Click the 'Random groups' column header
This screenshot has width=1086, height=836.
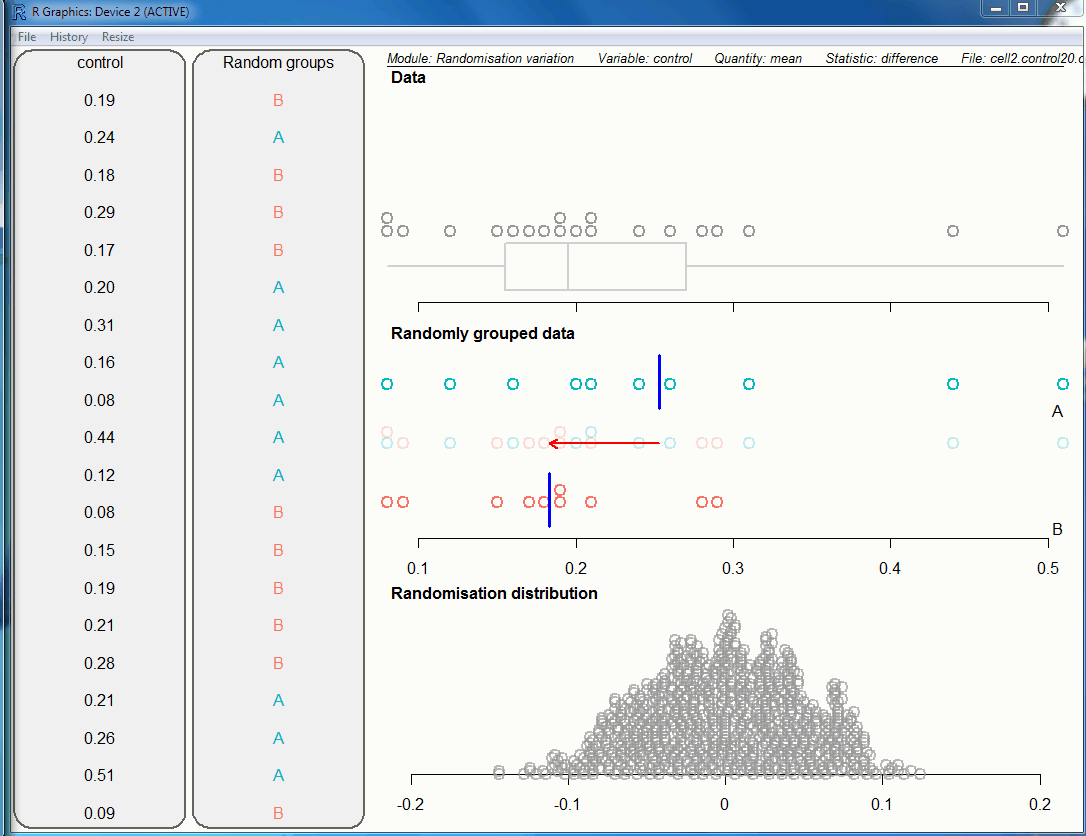pos(278,62)
